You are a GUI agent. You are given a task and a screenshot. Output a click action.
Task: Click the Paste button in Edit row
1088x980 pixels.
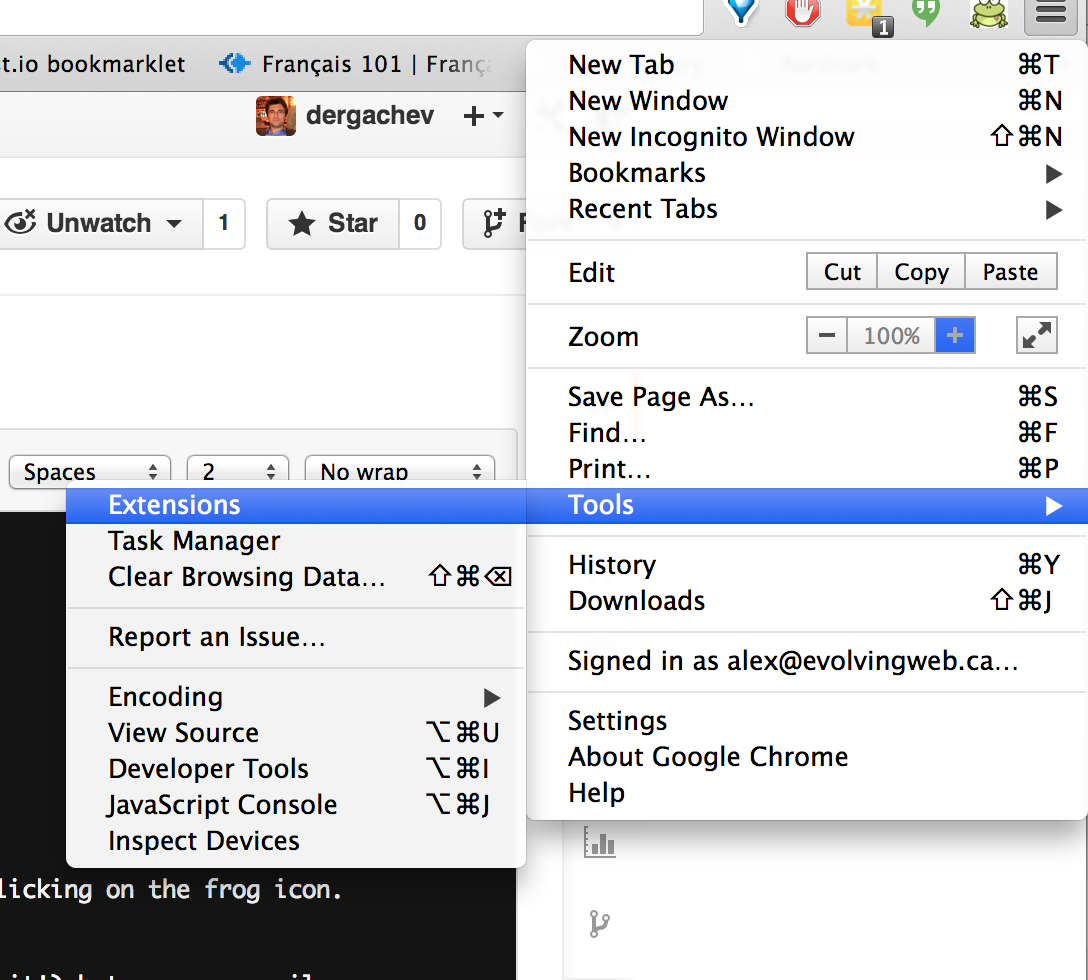point(1010,271)
